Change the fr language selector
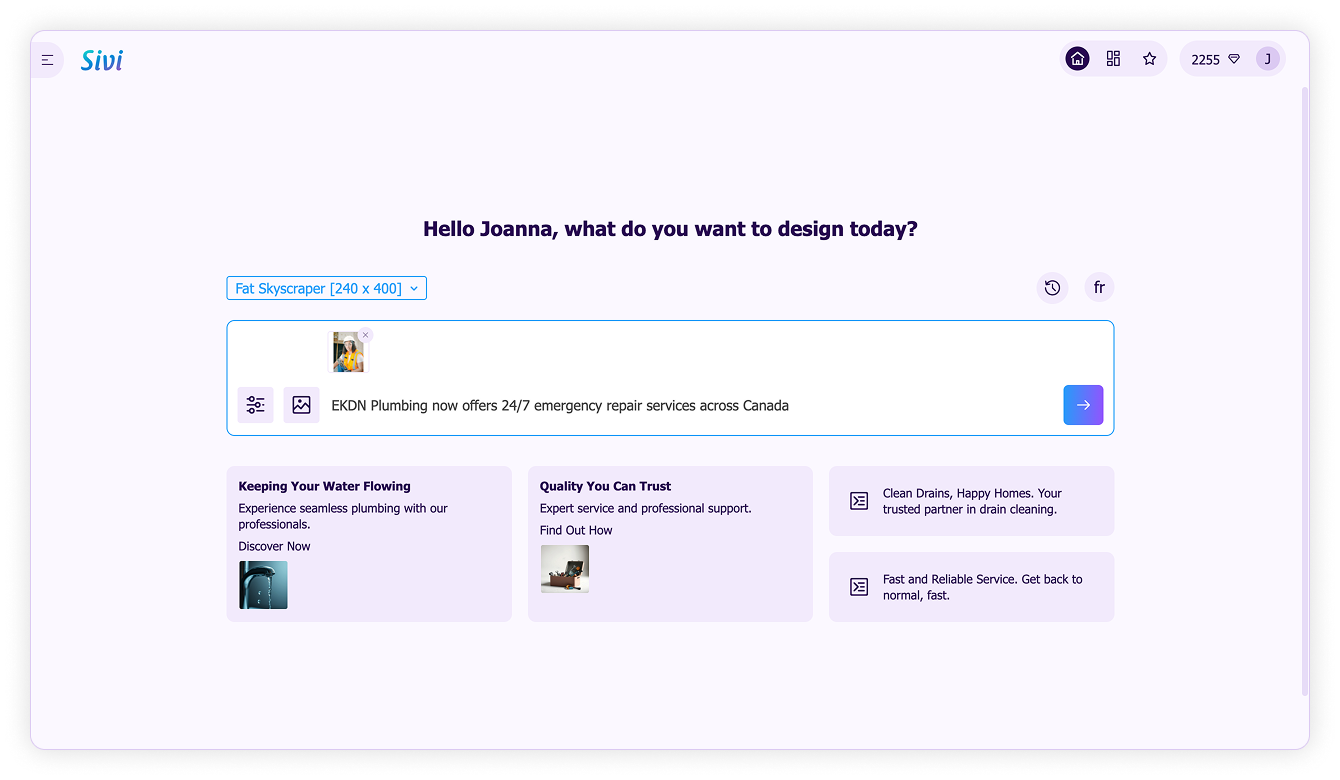1340x780 pixels. 1099,288
